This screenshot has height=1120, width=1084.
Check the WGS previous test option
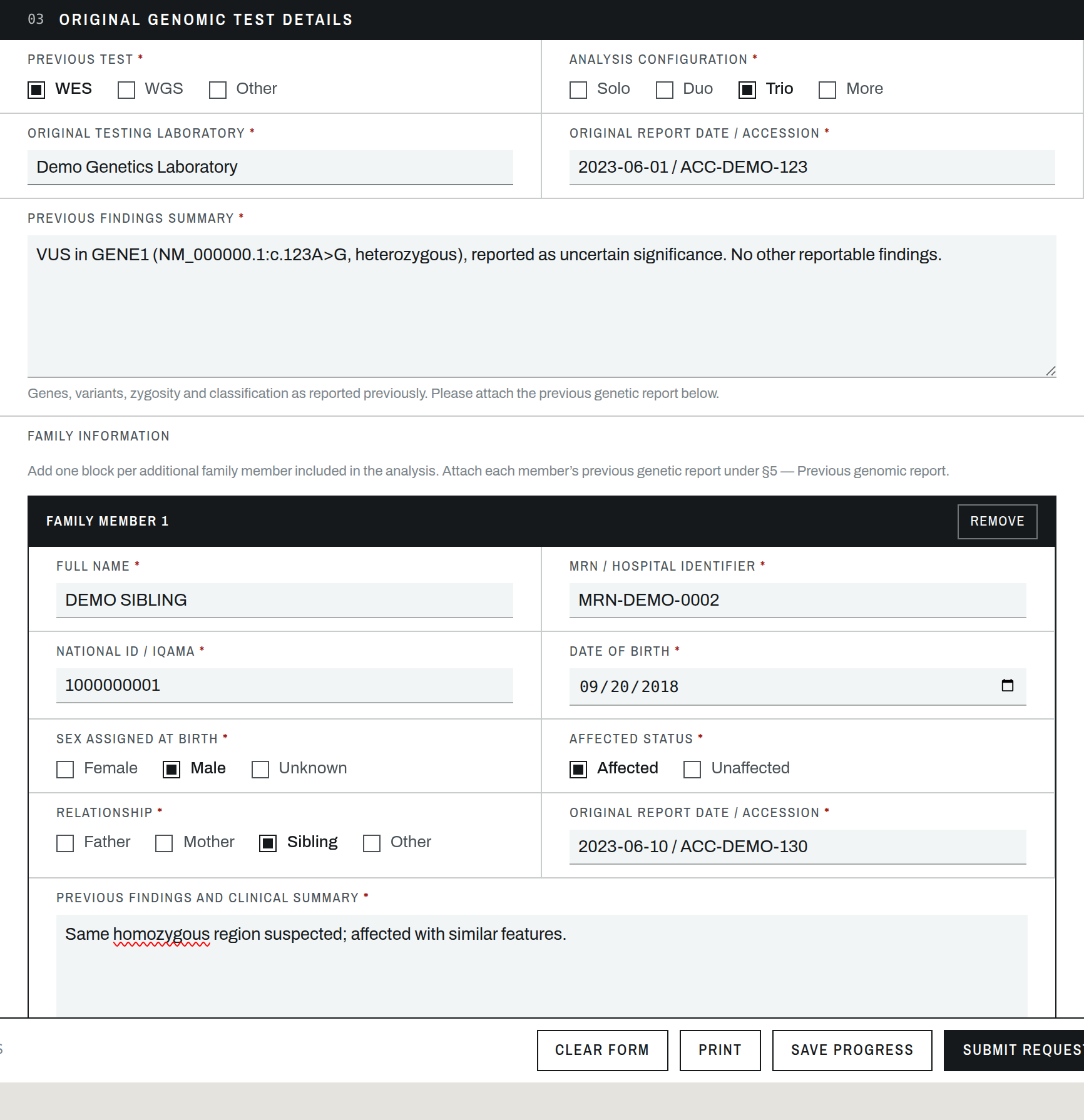[x=126, y=90]
